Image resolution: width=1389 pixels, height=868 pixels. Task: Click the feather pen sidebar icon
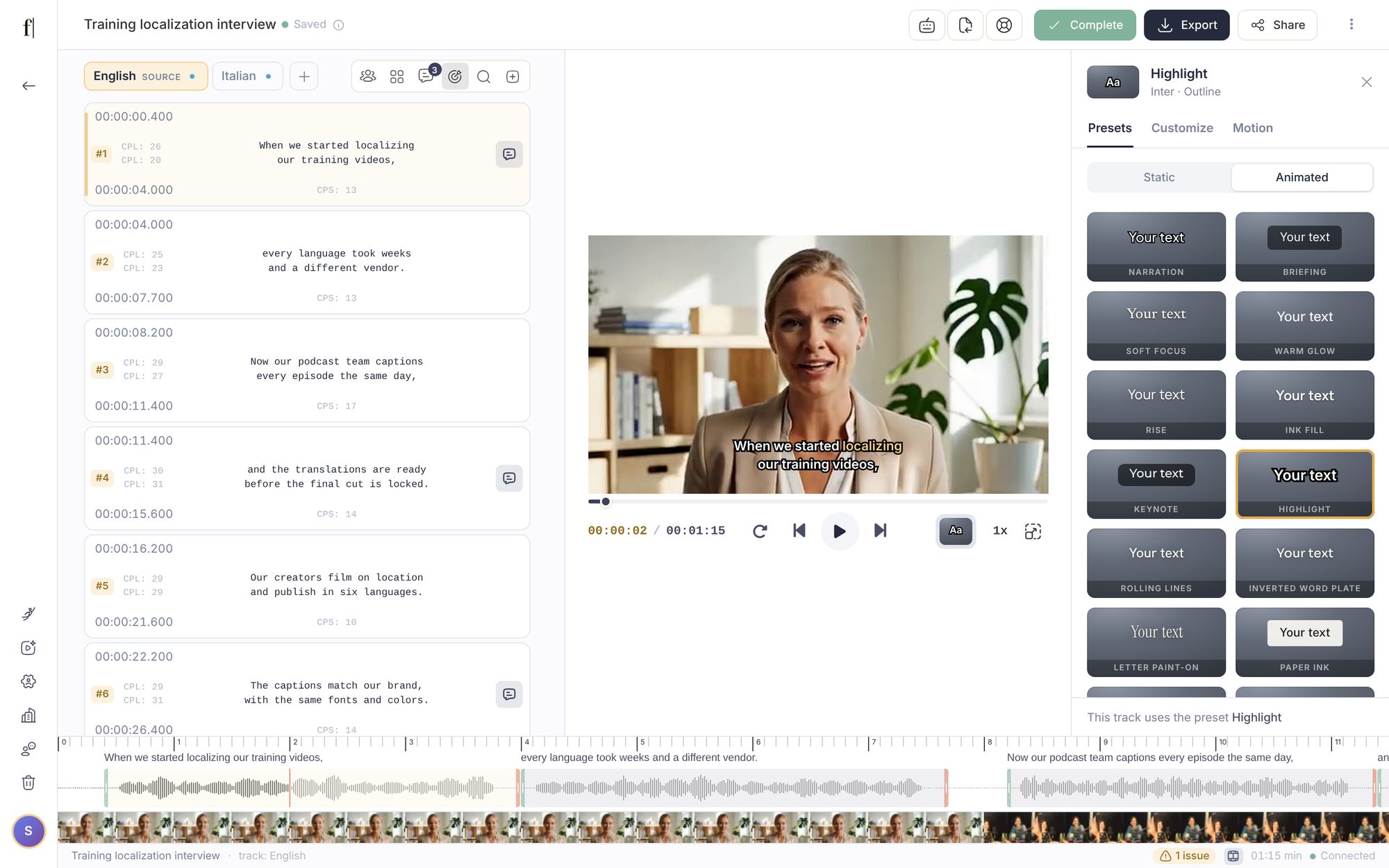click(28, 614)
